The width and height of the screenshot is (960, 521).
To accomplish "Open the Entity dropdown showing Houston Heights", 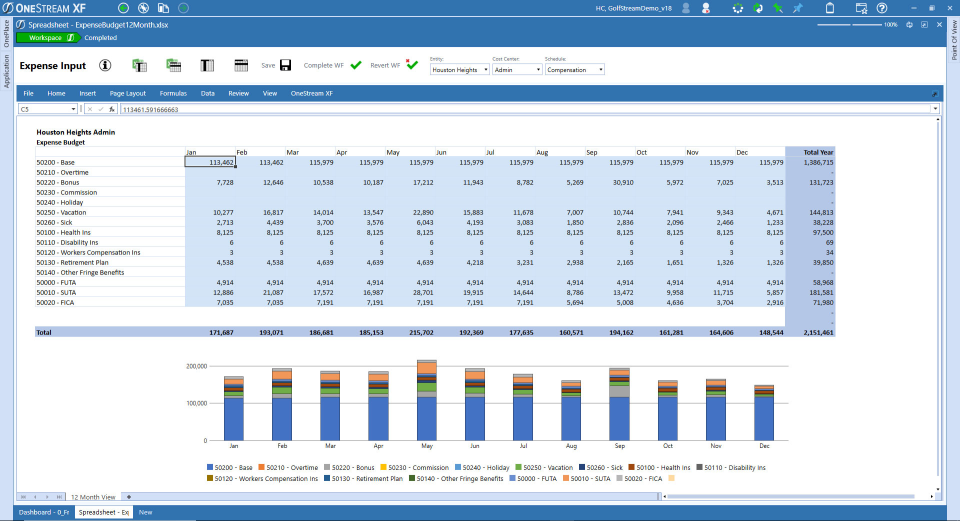I will [x=459, y=70].
